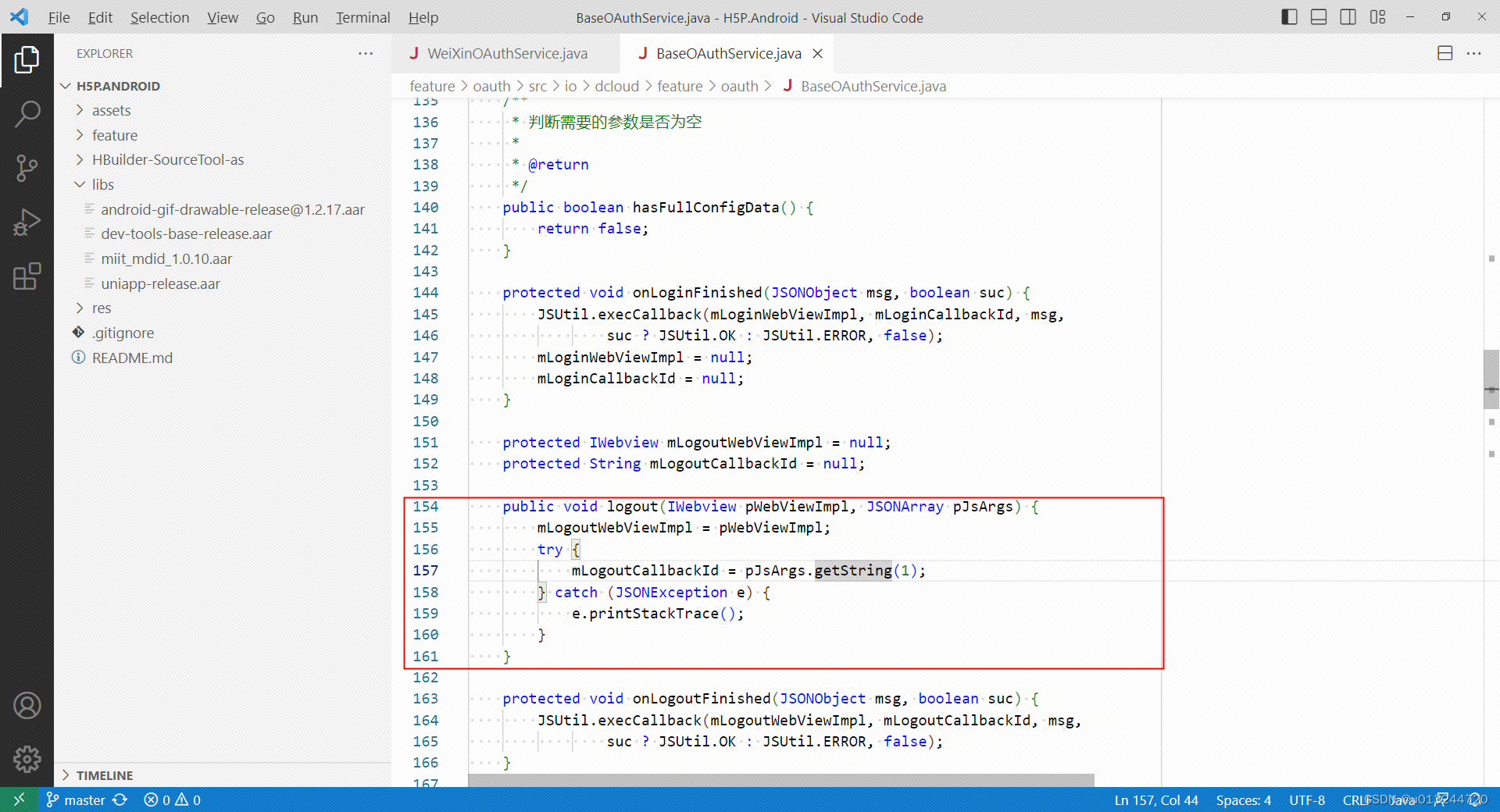Viewport: 1500px width, 812px height.
Task: Toggle bottom panel layout icon
Action: (x=1319, y=17)
